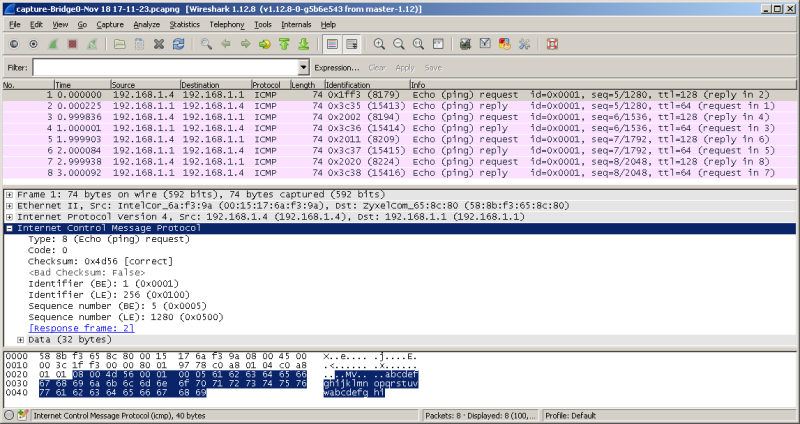This screenshot has height=424, width=800.
Task: Open a capture file via the folder icon
Action: point(119,44)
